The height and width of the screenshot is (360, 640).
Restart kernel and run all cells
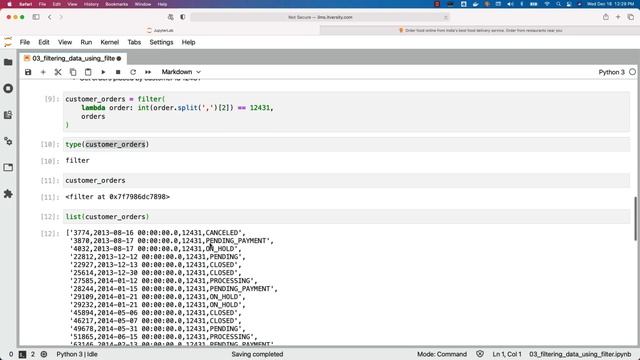pyautogui.click(x=148, y=72)
